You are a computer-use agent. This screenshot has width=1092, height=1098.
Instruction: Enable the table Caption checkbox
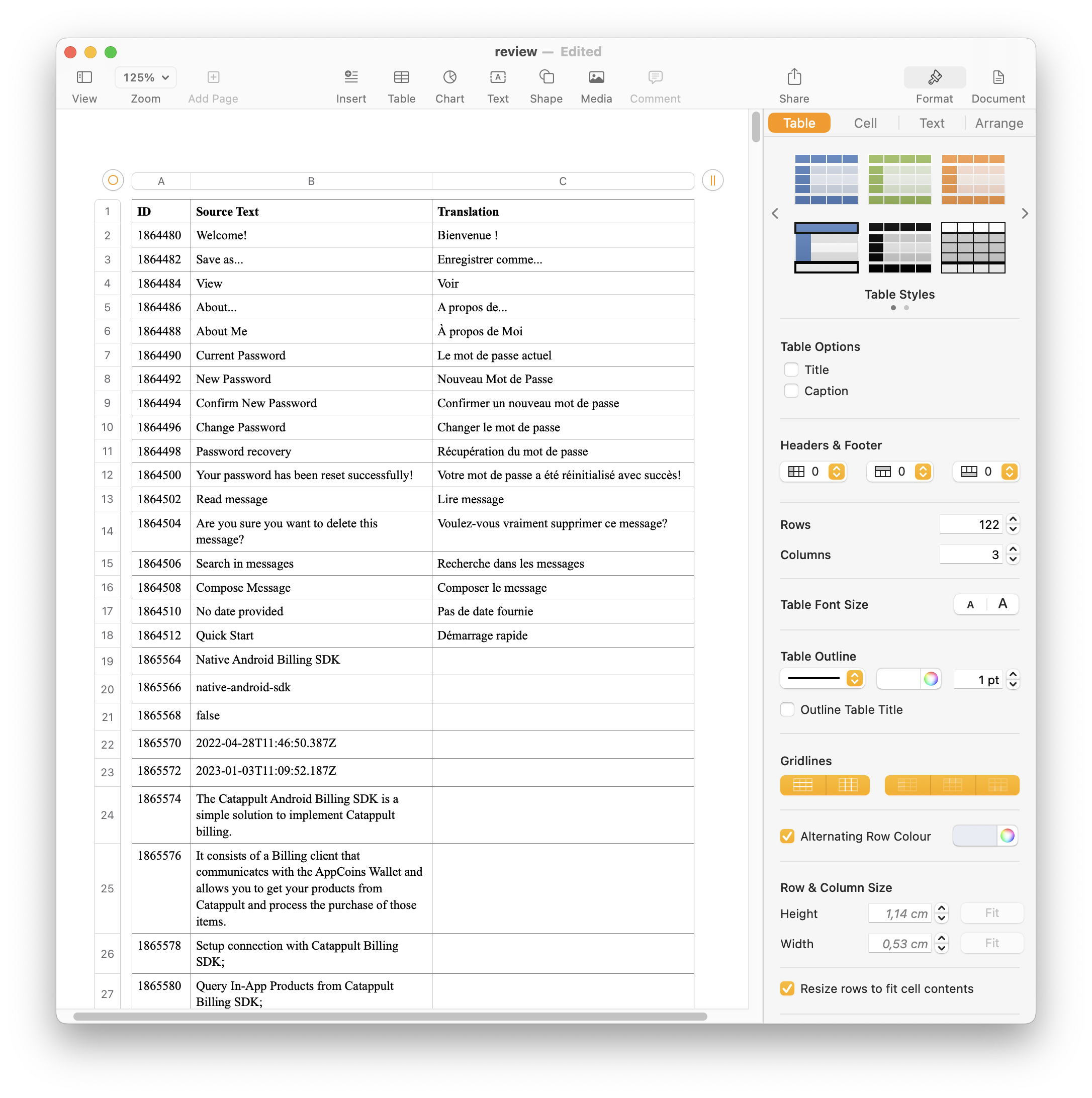pos(791,391)
